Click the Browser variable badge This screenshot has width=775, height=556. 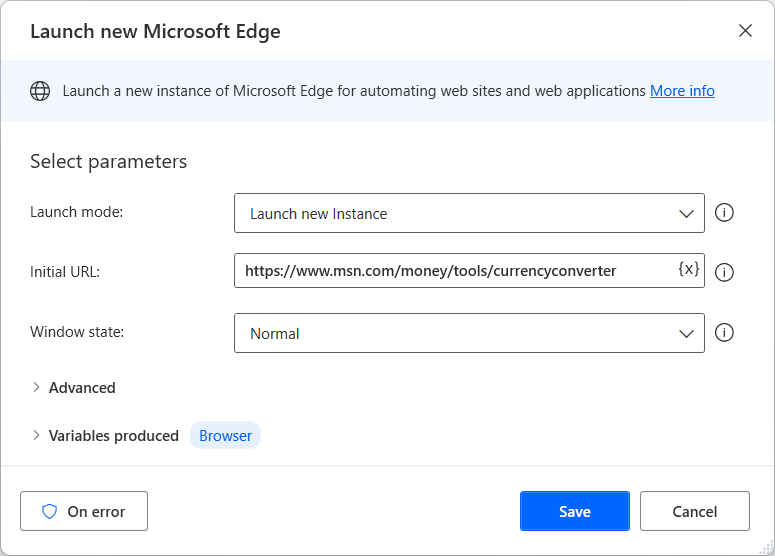point(225,435)
